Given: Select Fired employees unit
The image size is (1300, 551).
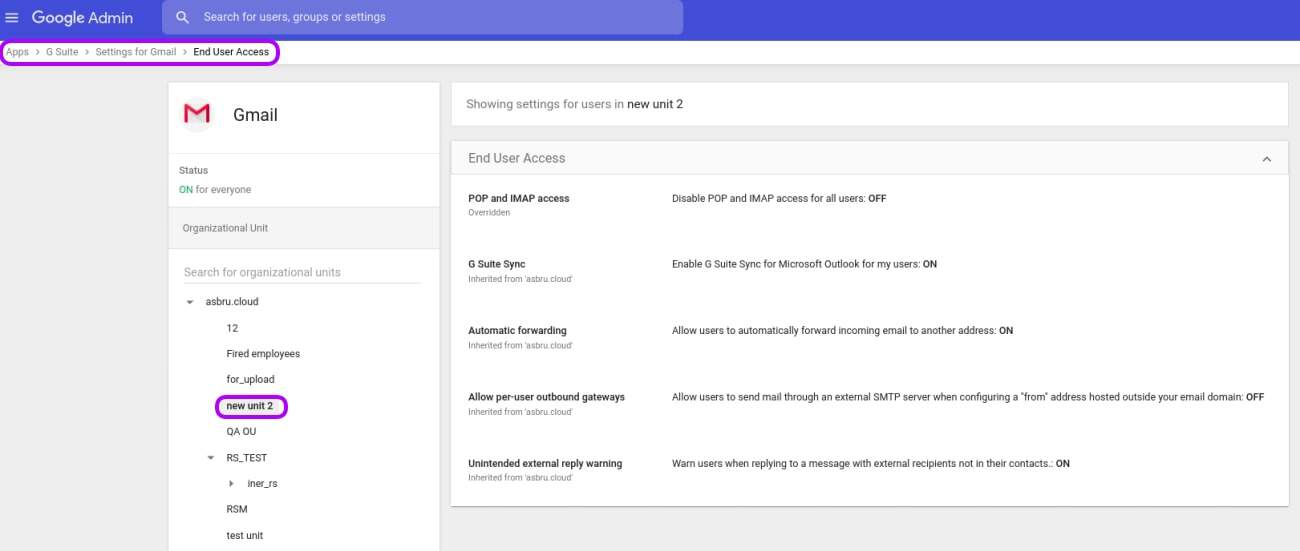Looking at the screenshot, I should [x=263, y=354].
